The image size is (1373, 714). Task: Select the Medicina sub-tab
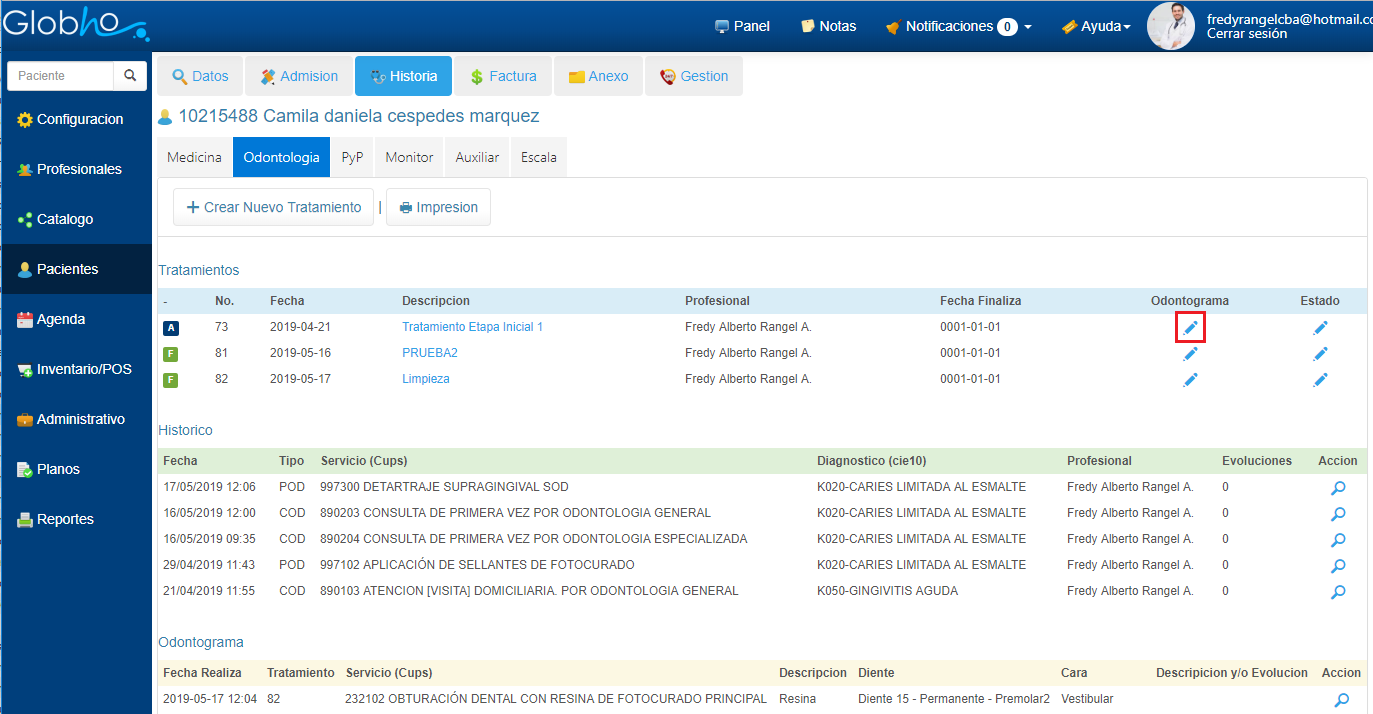pyautogui.click(x=194, y=157)
